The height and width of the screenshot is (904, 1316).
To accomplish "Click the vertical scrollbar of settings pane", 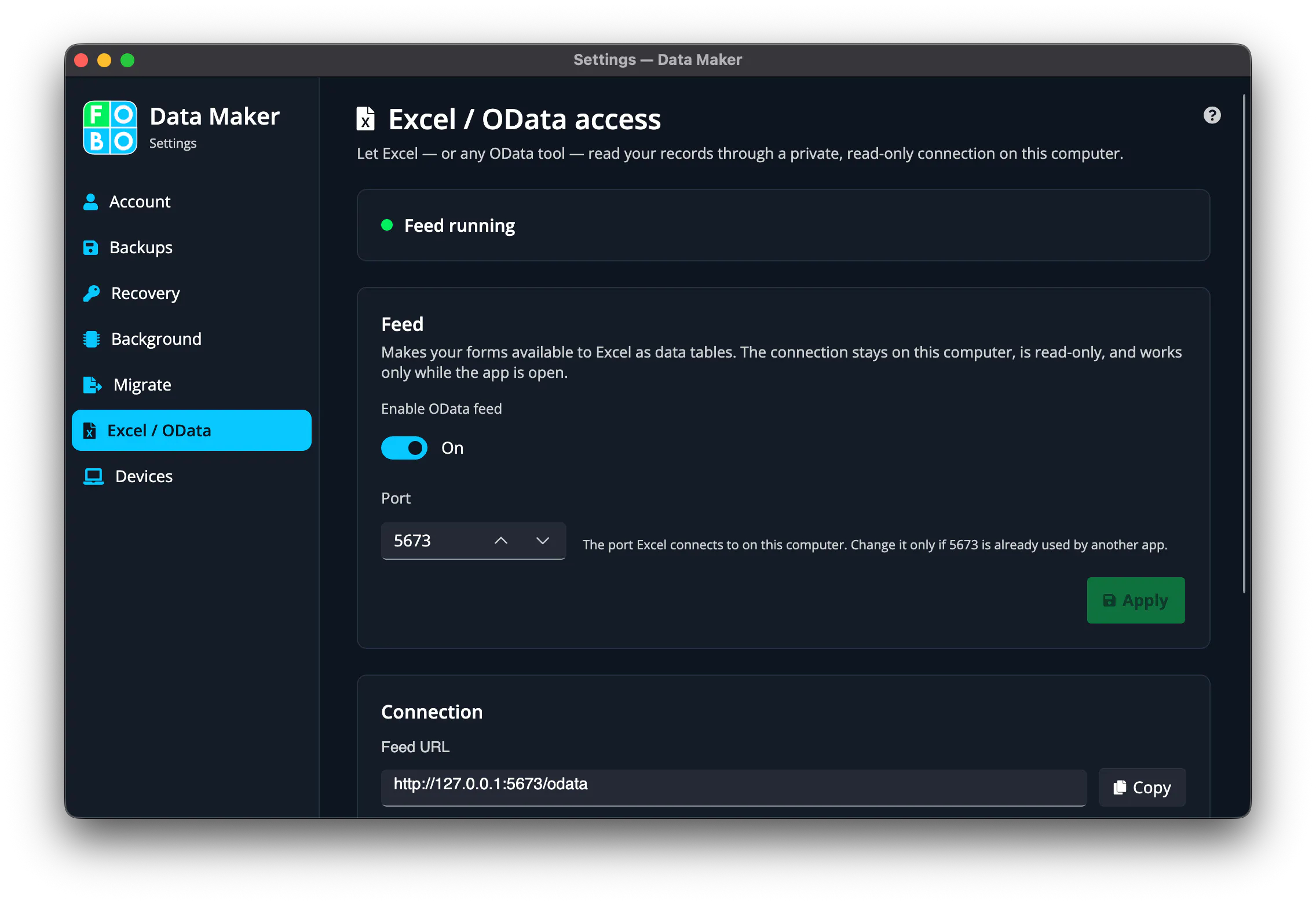I will [x=1244, y=344].
